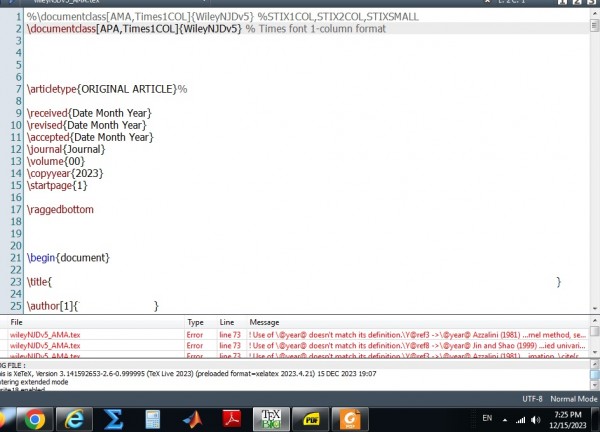Switch to the TeXstudio taskbar icon
Image resolution: width=600 pixels, height=432 pixels.
[x=270, y=418]
